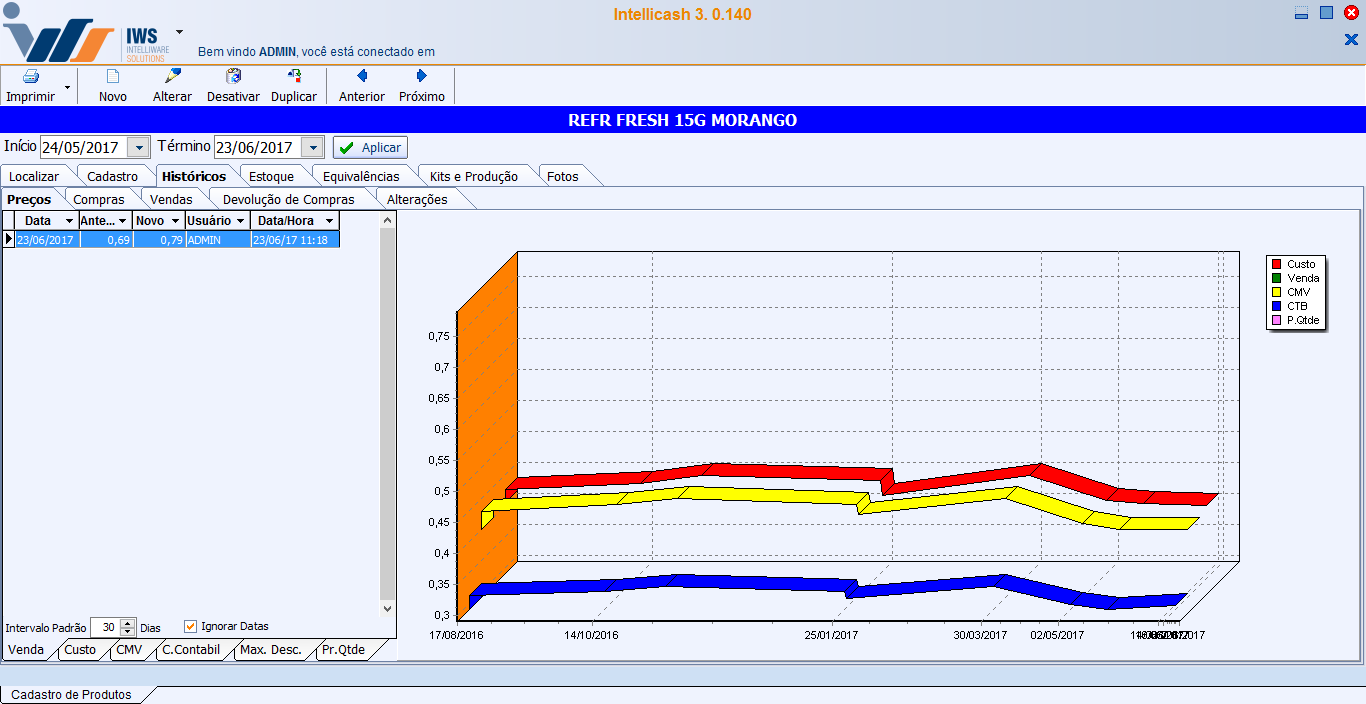Screen dimensions: 1366x704
Task: Open the Devolução de Compras sub-tab
Action: [x=289, y=199]
